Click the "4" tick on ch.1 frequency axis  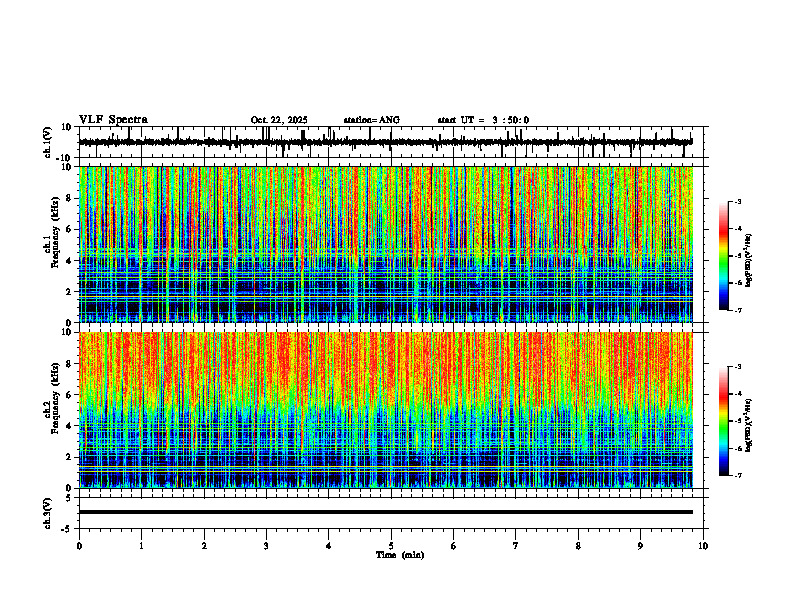click(70, 261)
